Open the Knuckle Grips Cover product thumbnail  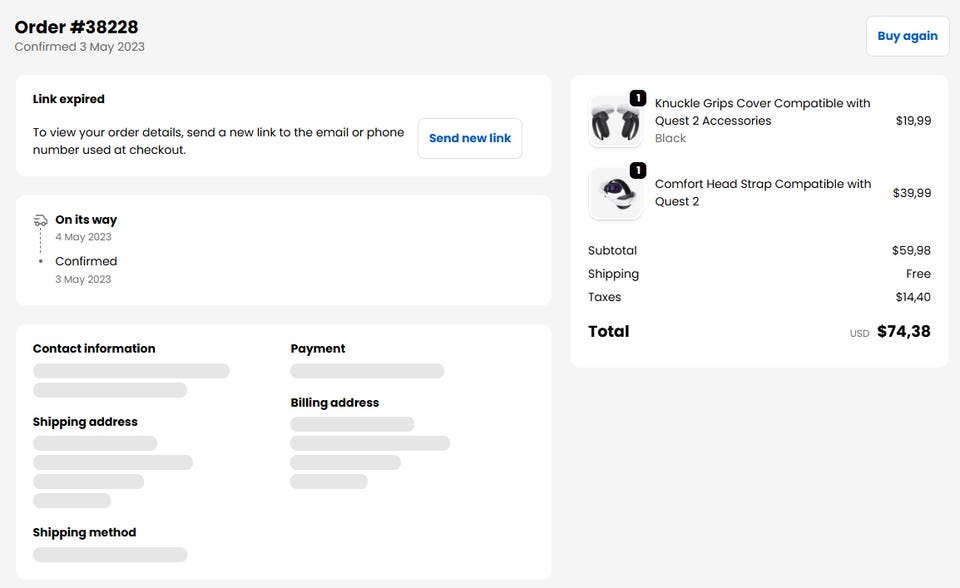click(x=614, y=122)
